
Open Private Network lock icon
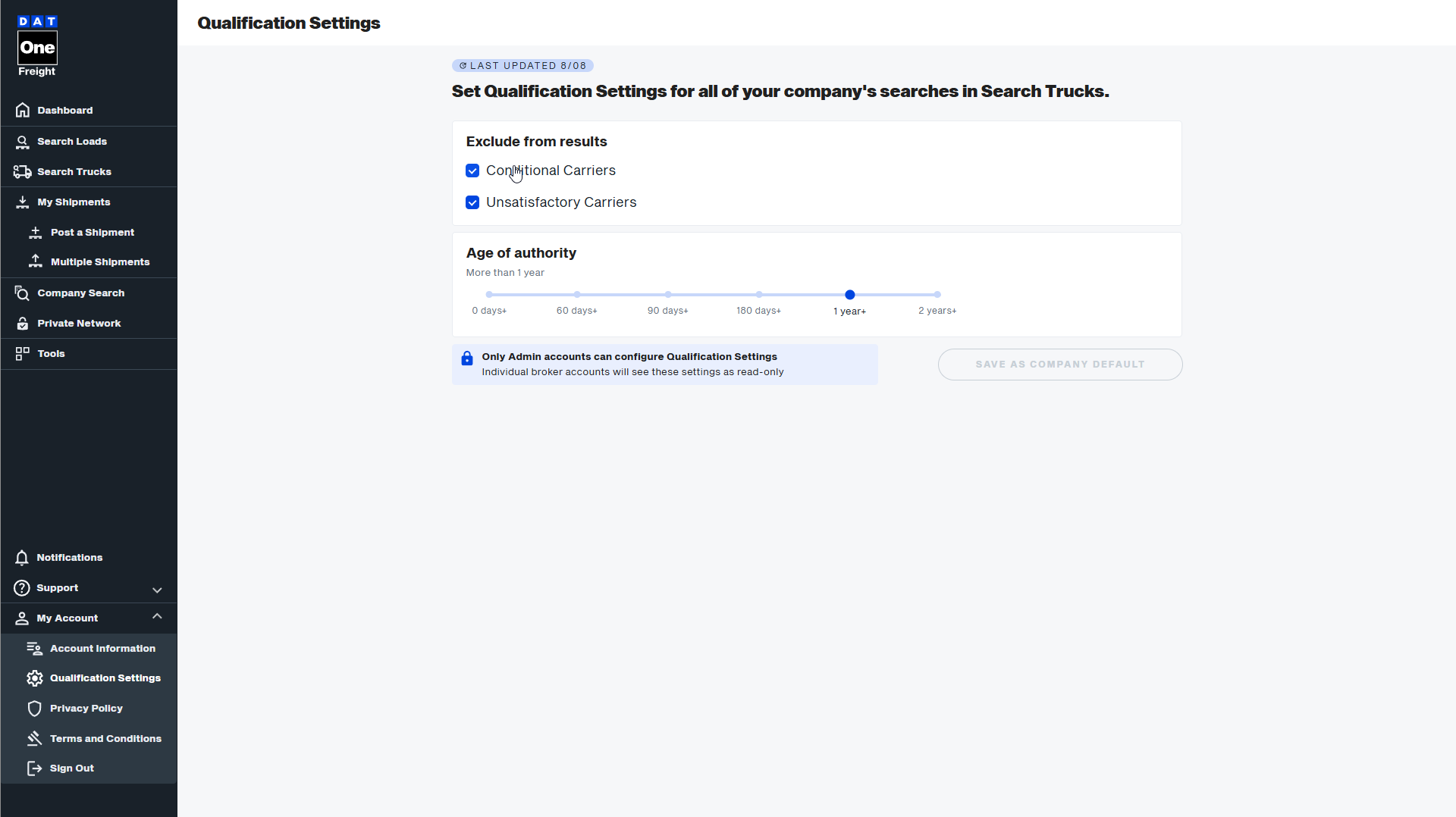(23, 324)
